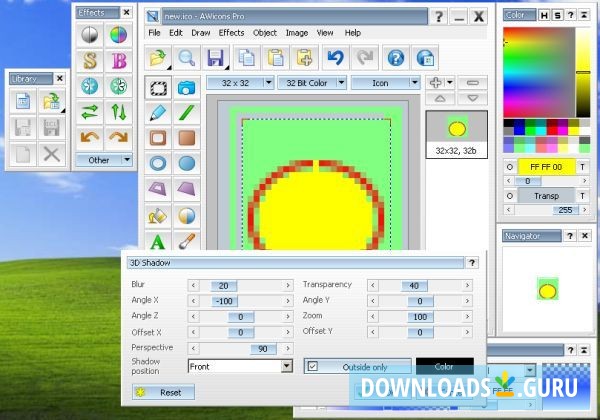
Task: Click the magnifier Zoom toolbar icon
Action: (186, 58)
